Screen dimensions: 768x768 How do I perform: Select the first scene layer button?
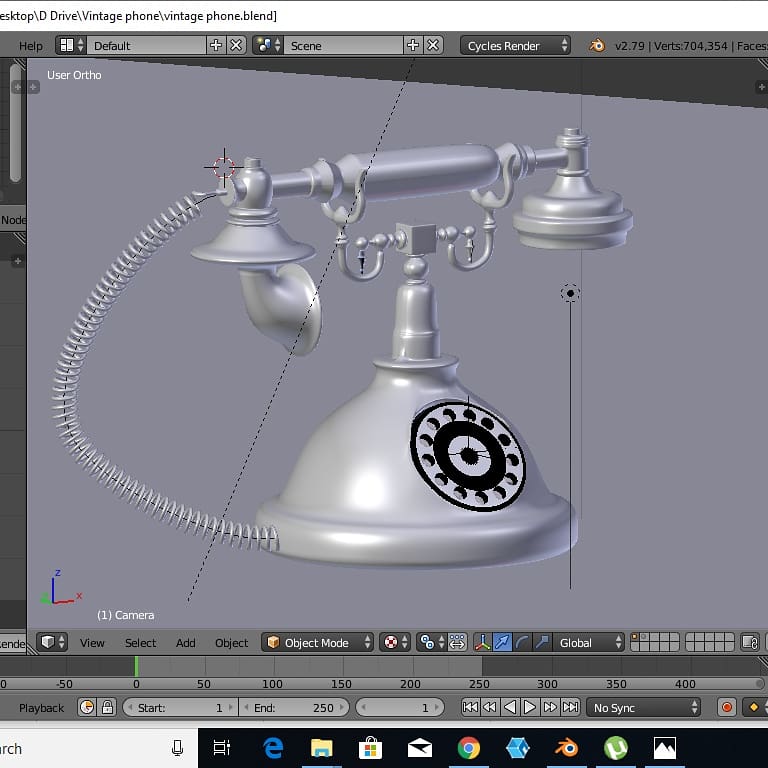click(635, 637)
